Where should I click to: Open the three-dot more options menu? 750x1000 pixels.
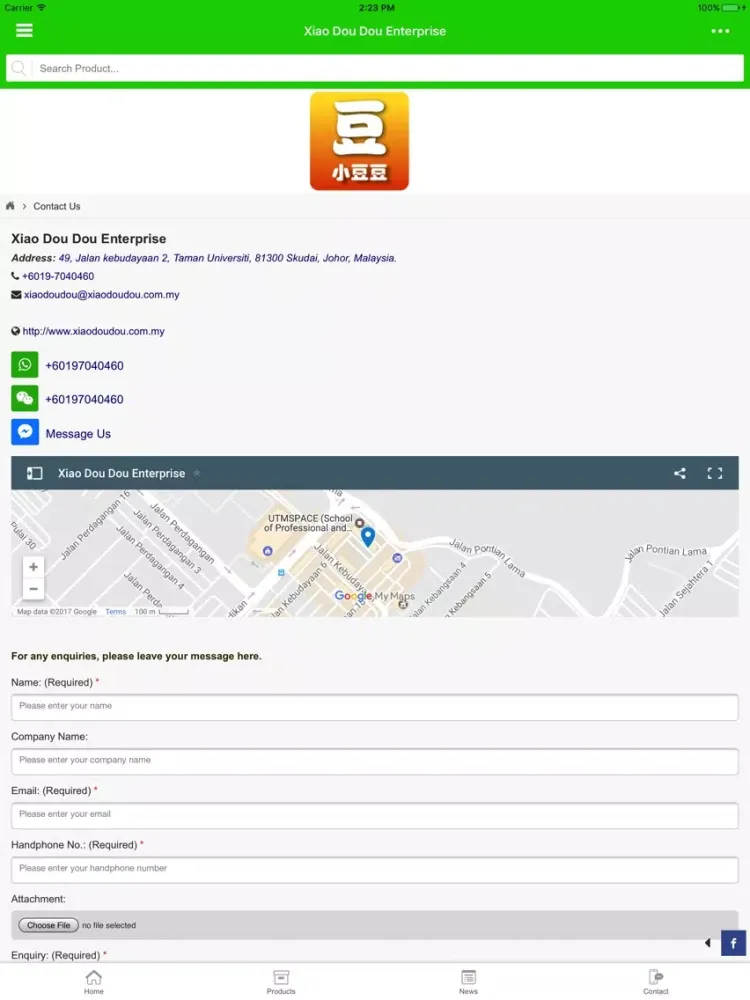pos(720,31)
